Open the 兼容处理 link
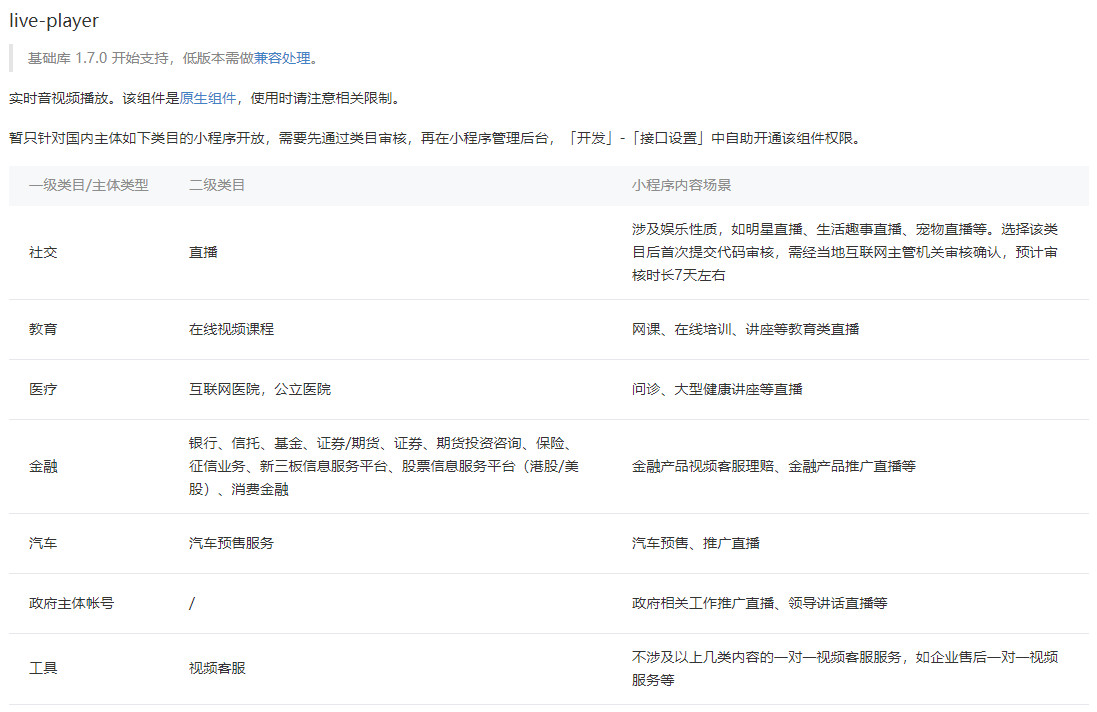 [282, 58]
